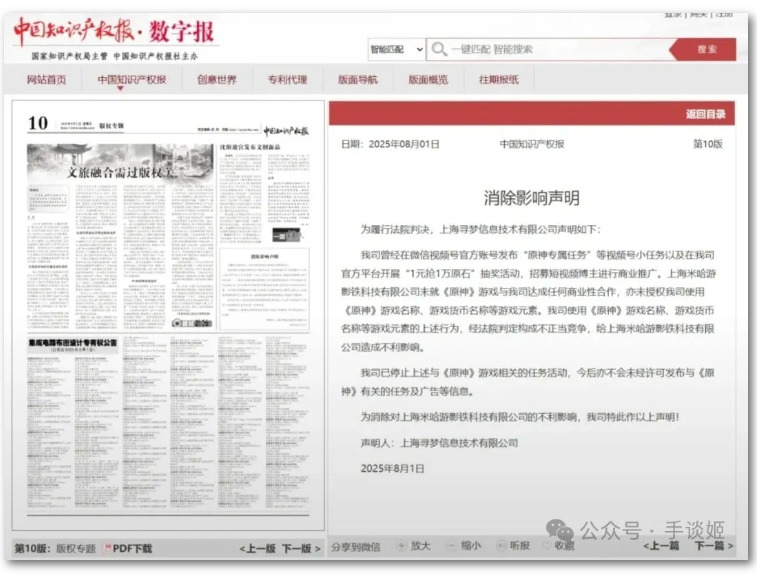
Task: Open next article via 下一篇
Action: click(713, 546)
